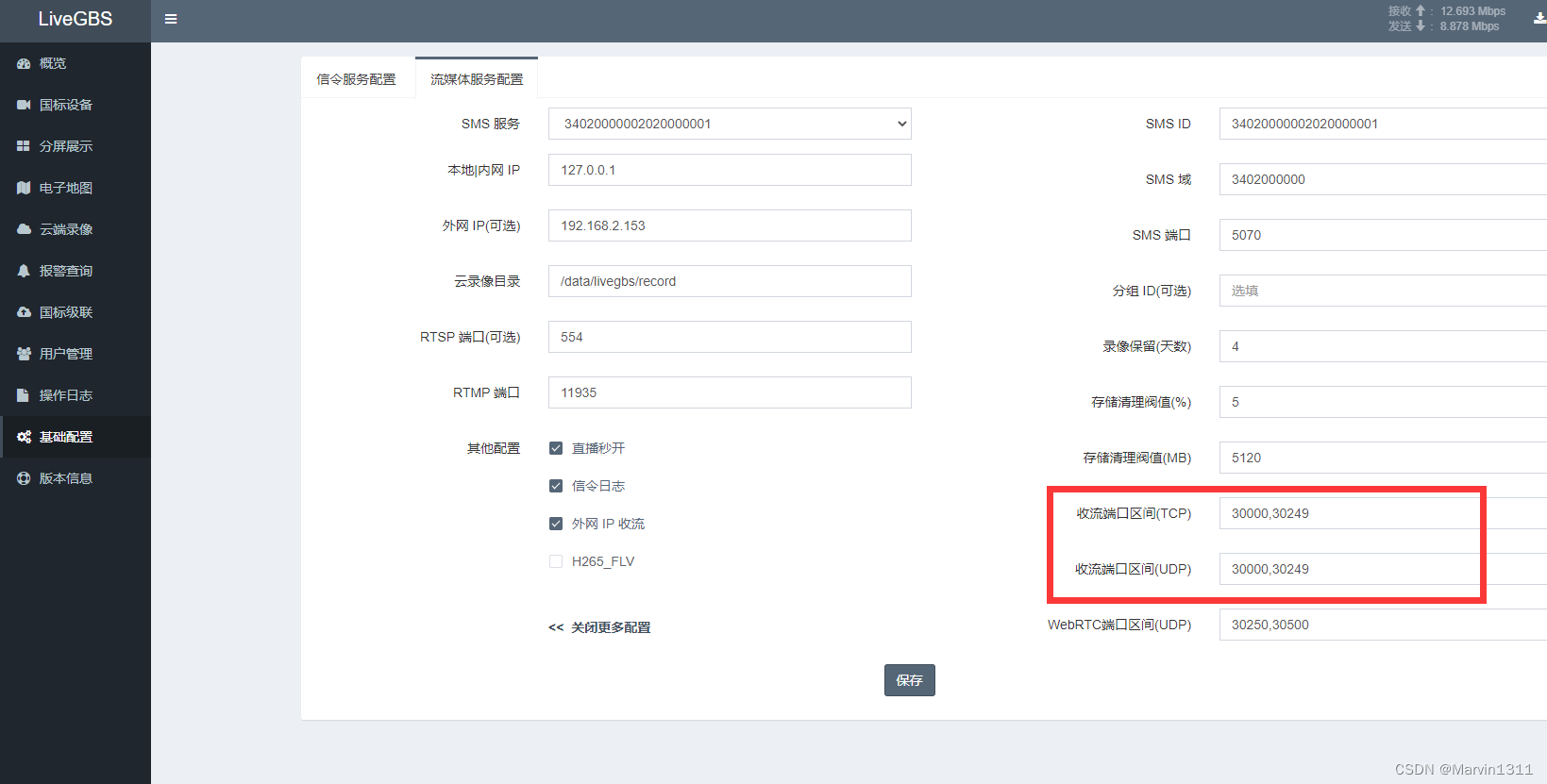
Task: Click the 云端录像 cloud icon
Action: pyautogui.click(x=24, y=229)
